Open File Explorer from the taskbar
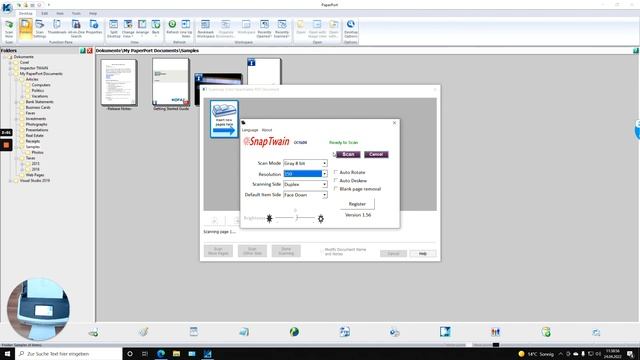 [176, 353]
